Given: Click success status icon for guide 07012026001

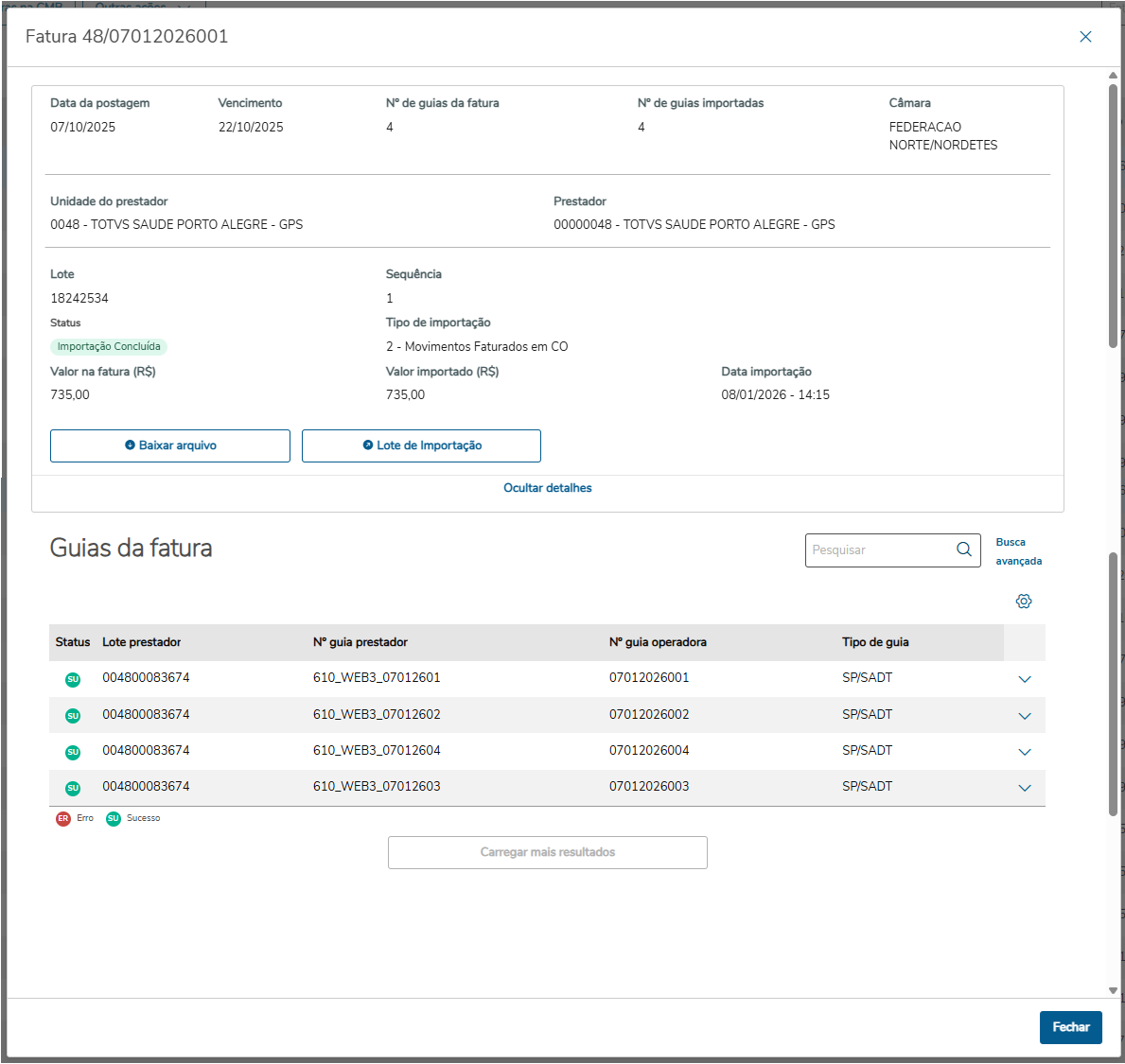Looking at the screenshot, I should (x=73, y=679).
